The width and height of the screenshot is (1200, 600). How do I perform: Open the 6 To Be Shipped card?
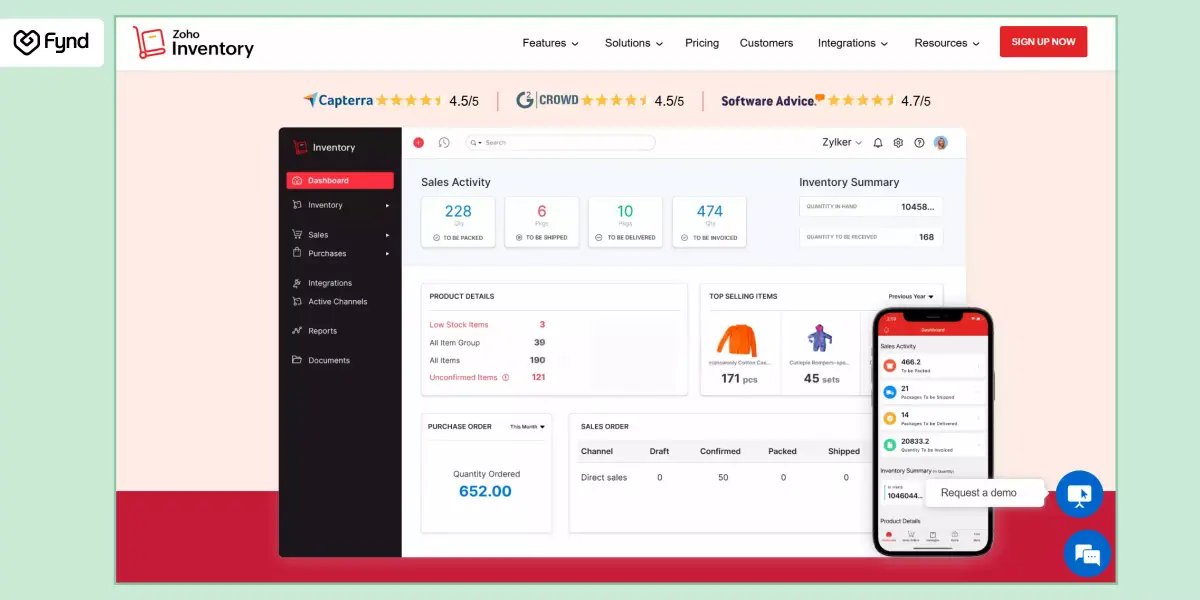coord(542,222)
